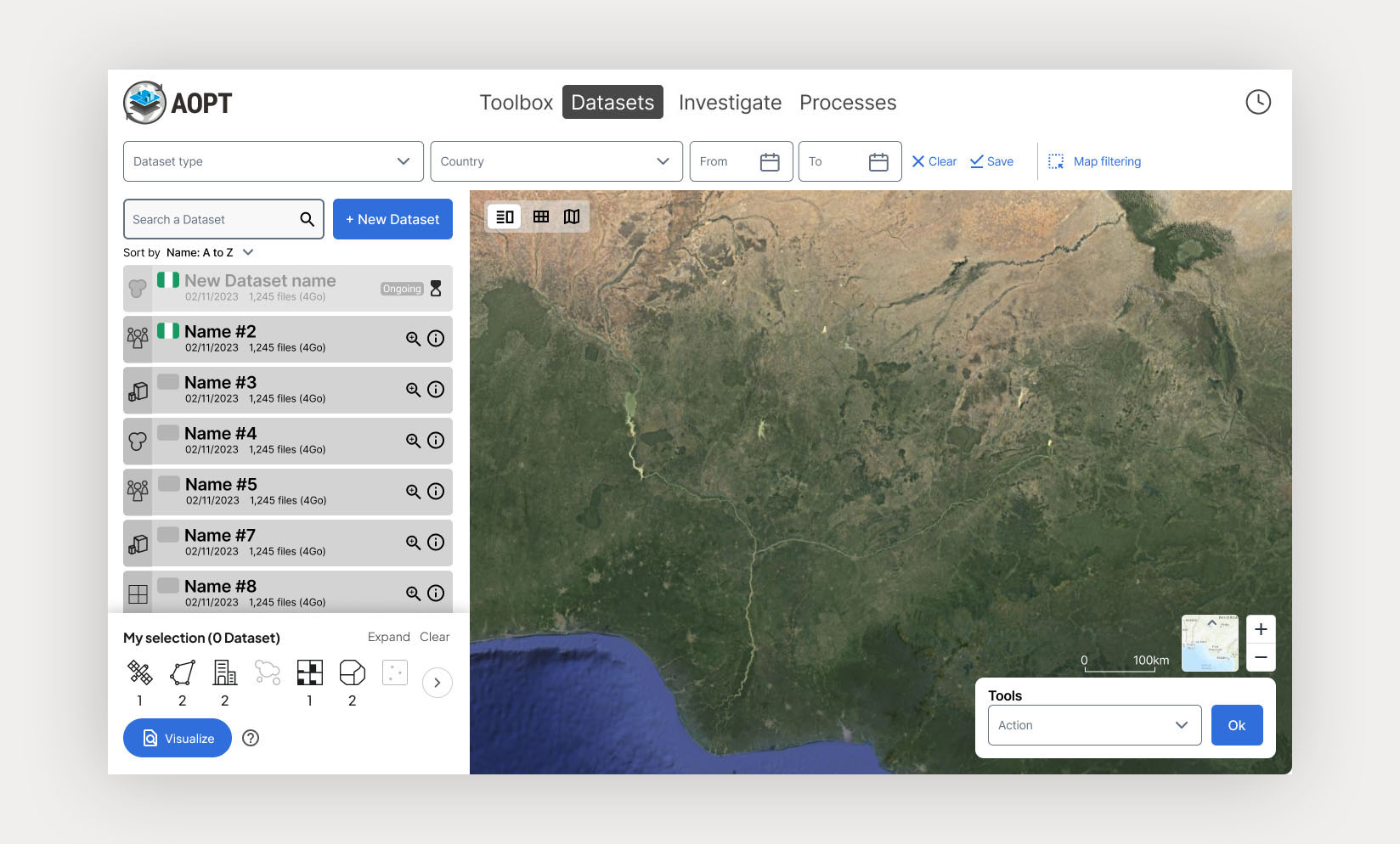Switch to full map view
The height and width of the screenshot is (844, 1400).
click(x=573, y=217)
